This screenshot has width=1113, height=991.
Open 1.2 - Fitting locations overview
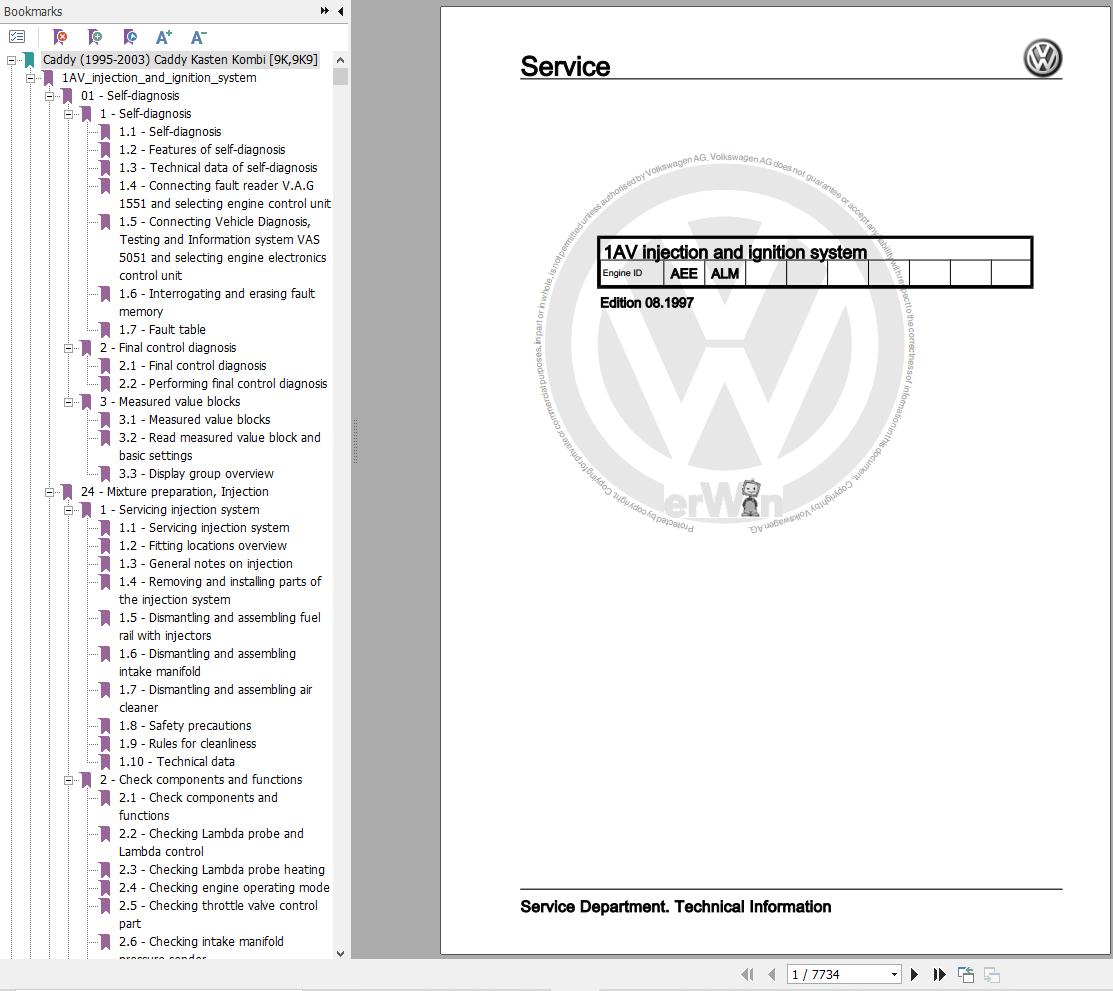click(x=202, y=546)
